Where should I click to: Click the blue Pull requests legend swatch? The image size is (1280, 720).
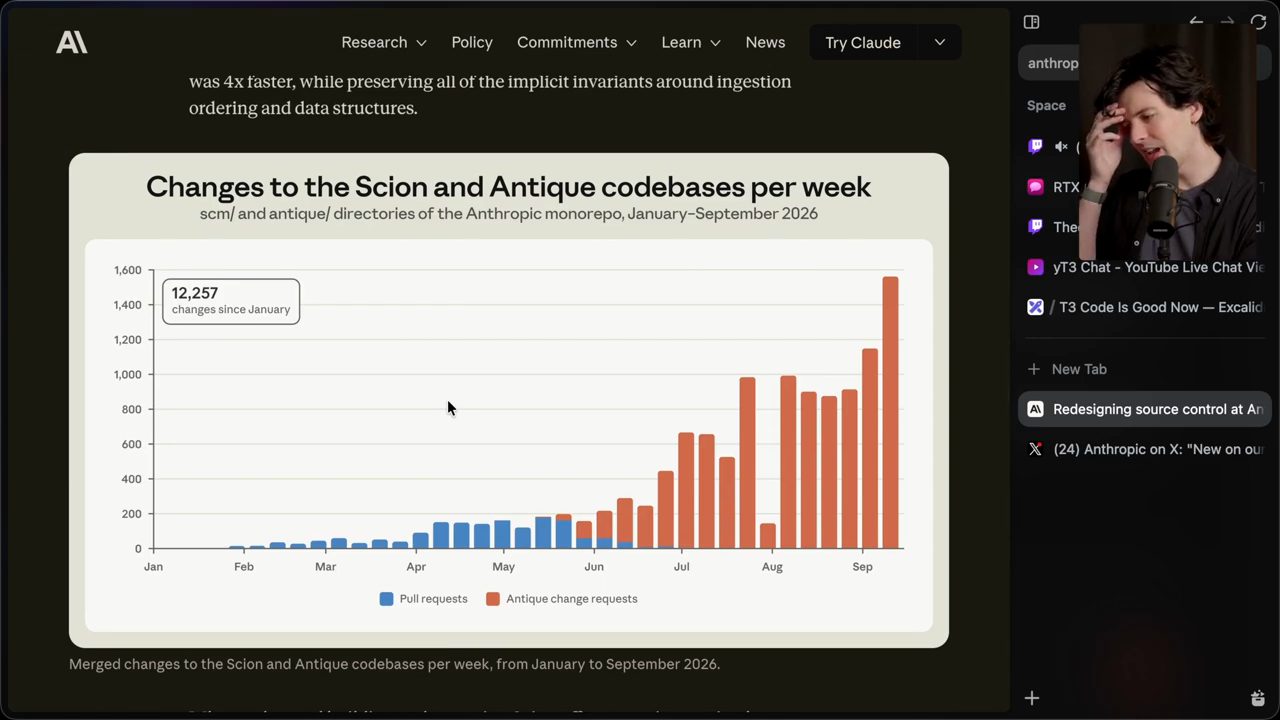pos(386,599)
